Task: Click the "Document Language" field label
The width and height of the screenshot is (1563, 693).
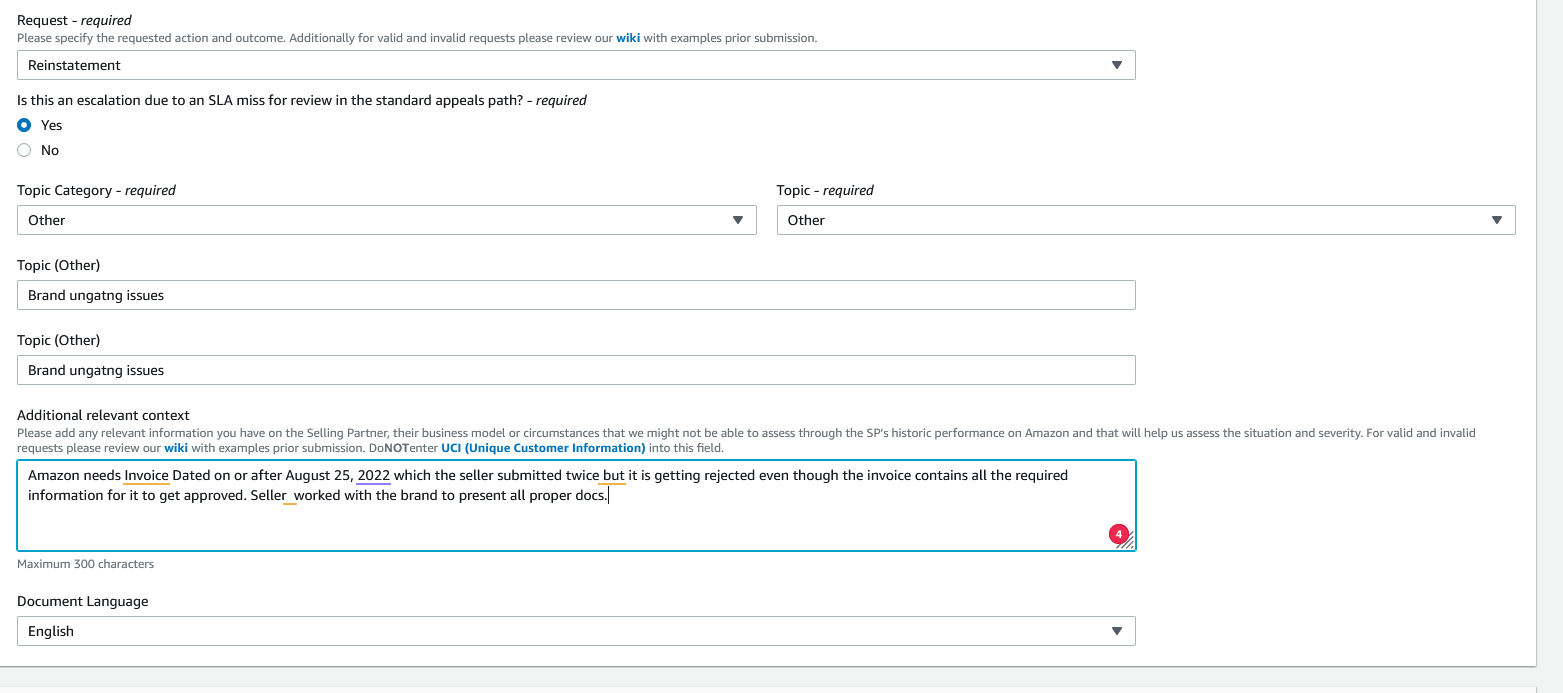Action: pos(82,601)
